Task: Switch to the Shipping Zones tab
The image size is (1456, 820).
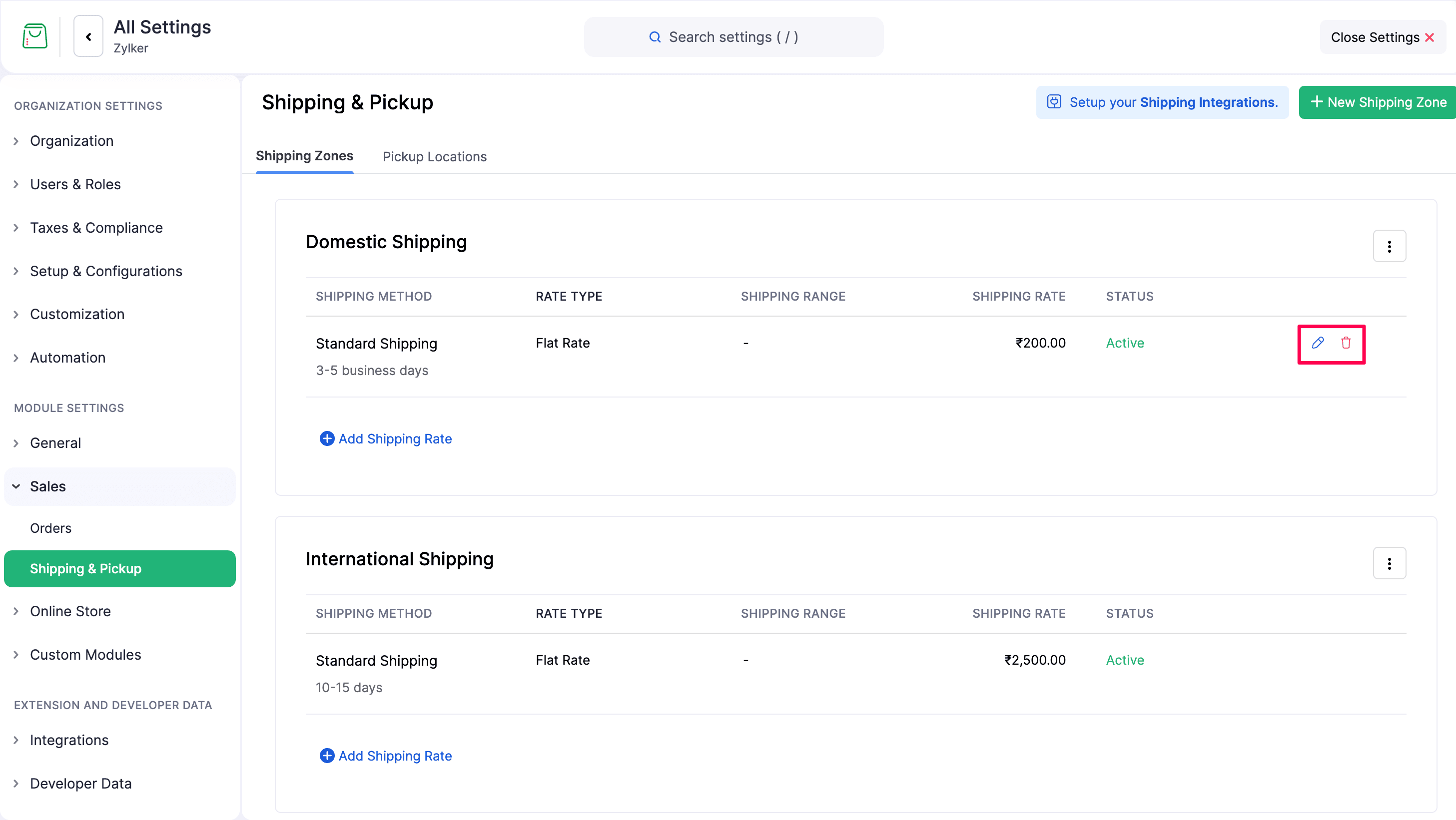Action: pyautogui.click(x=304, y=156)
